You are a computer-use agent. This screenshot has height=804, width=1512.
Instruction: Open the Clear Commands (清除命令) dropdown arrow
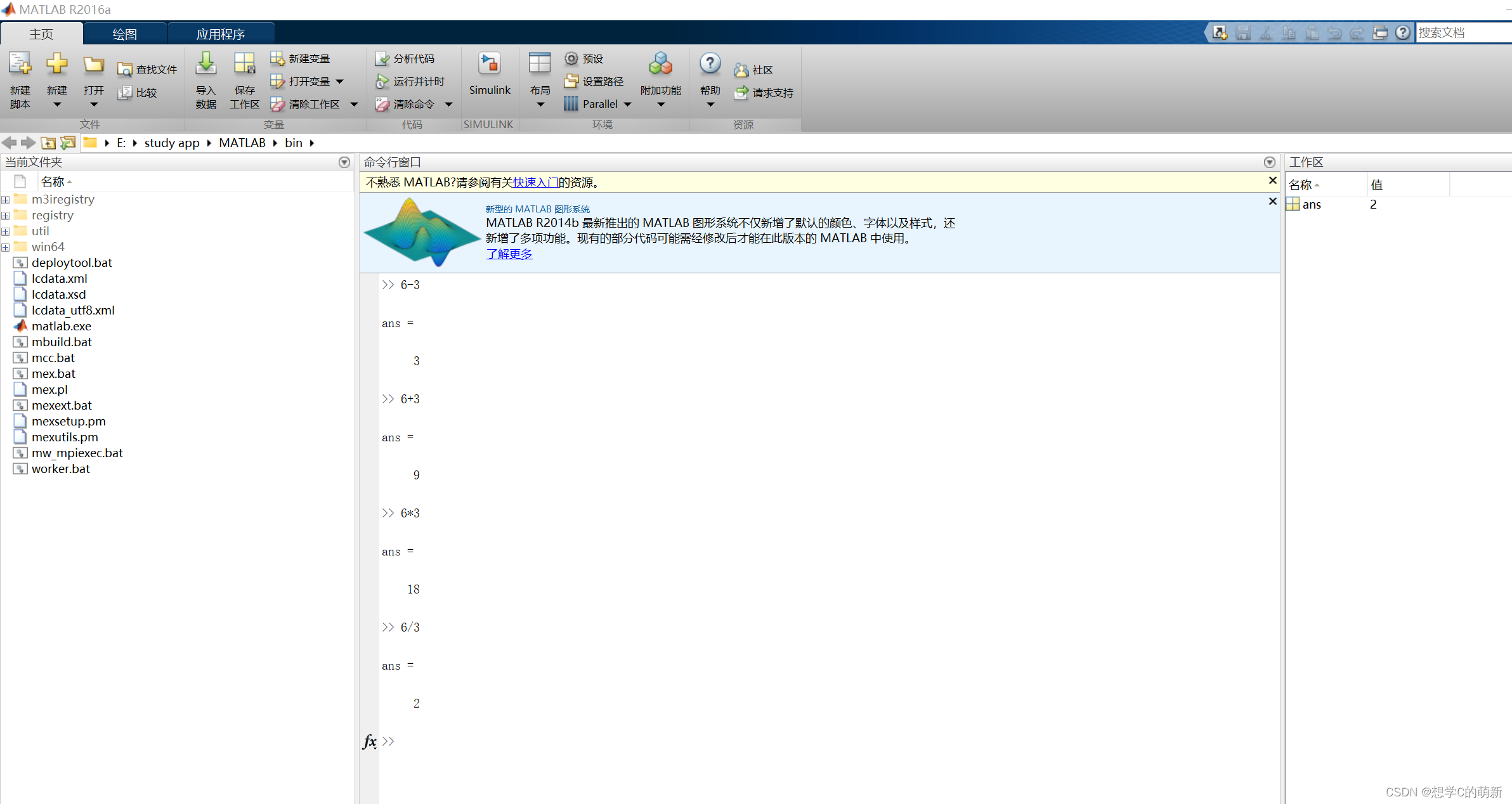448,105
